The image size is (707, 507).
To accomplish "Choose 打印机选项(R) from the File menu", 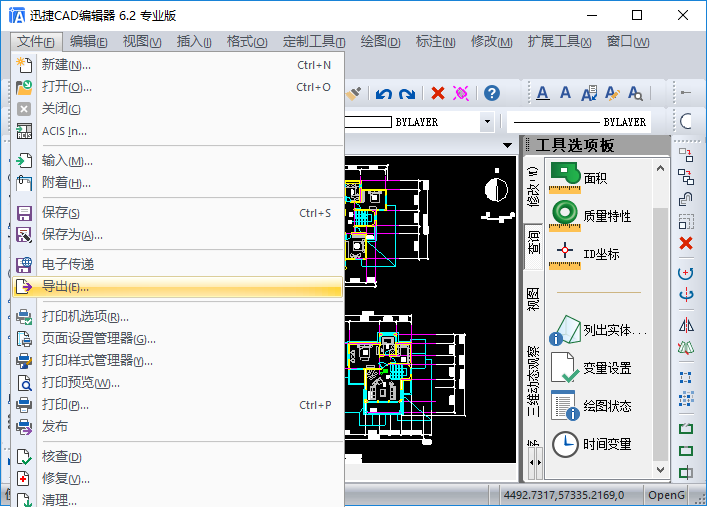I will [x=178, y=316].
